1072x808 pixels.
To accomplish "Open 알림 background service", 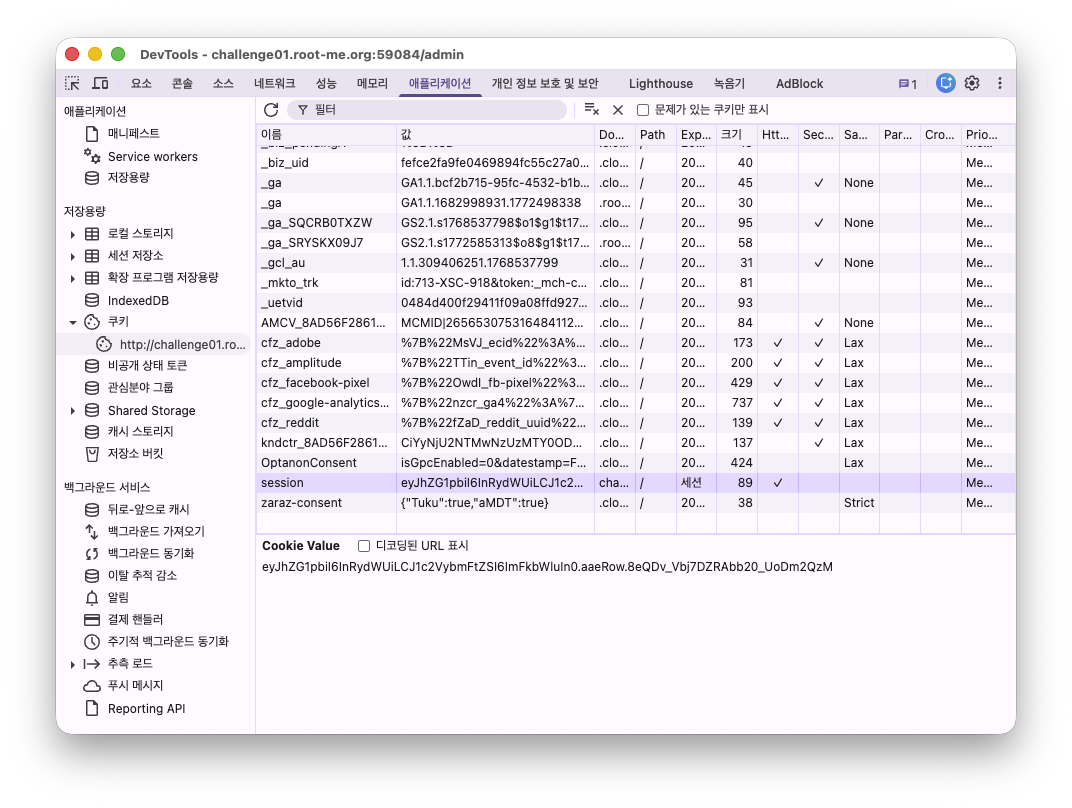I will point(118,597).
